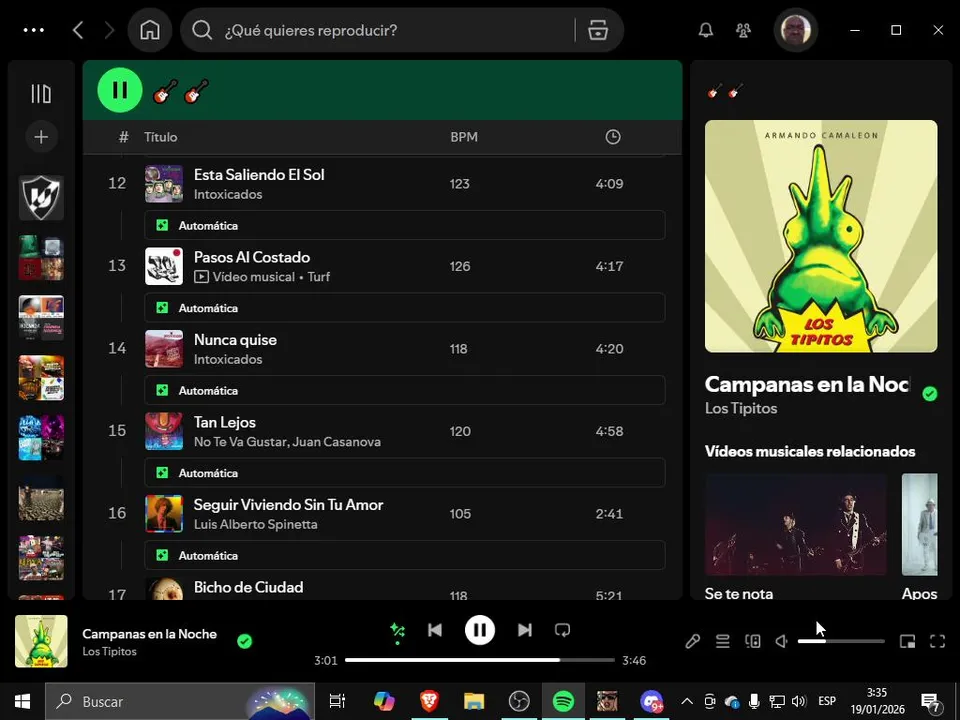This screenshot has width=960, height=720.
Task: Open the Home page icon
Action: (x=150, y=30)
